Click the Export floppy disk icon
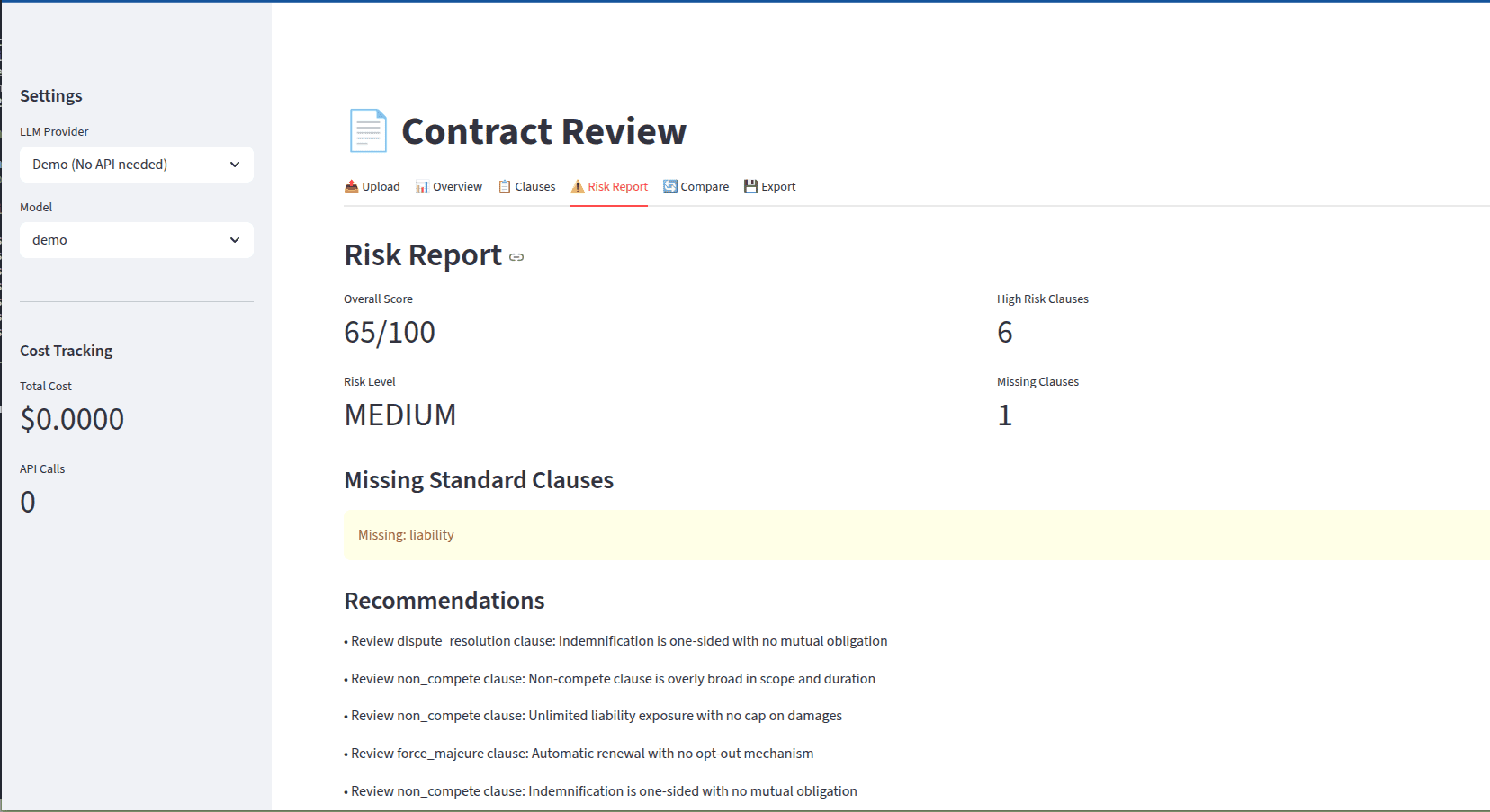 (750, 186)
